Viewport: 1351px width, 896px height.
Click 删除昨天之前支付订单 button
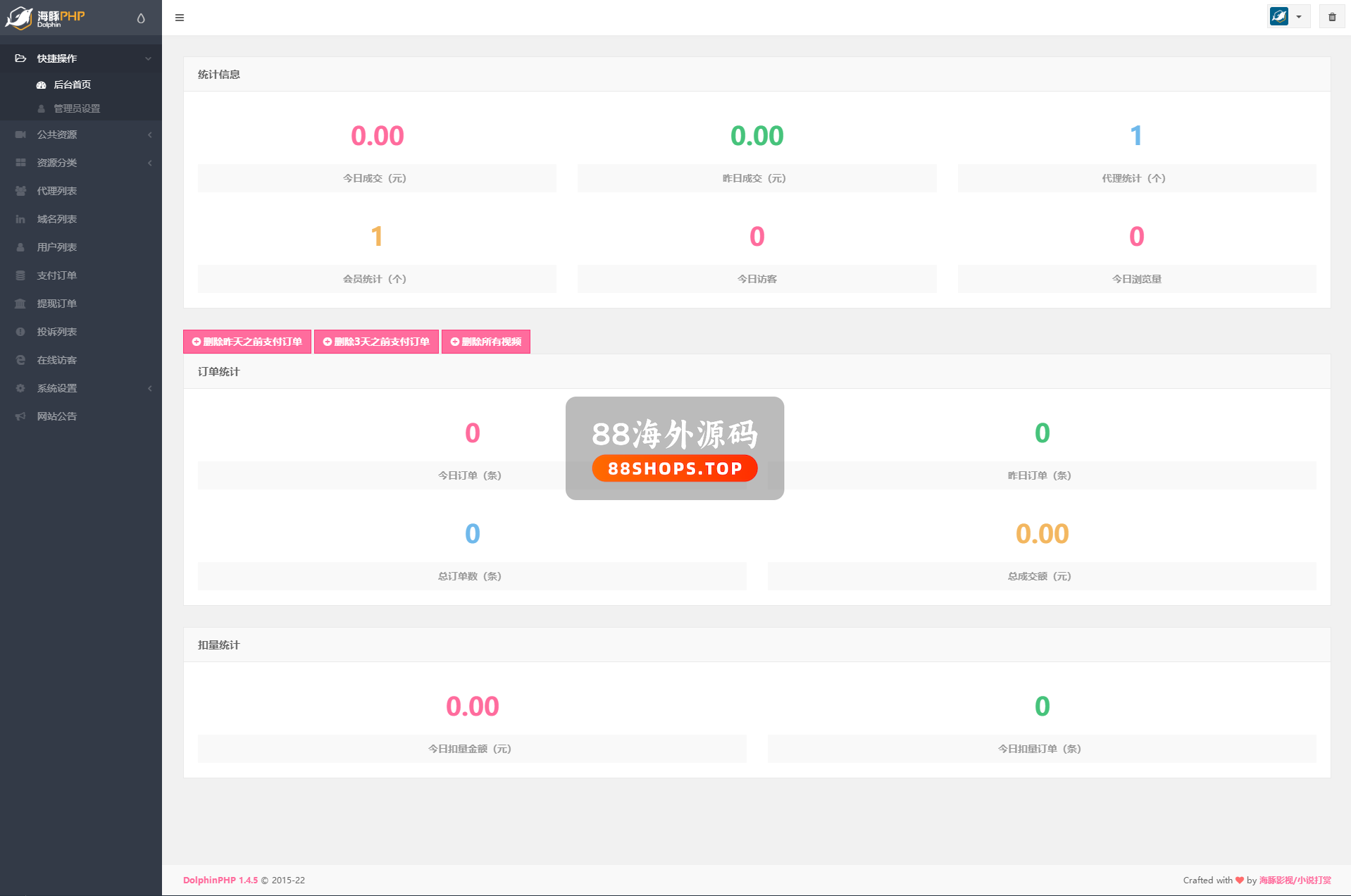[x=247, y=342]
